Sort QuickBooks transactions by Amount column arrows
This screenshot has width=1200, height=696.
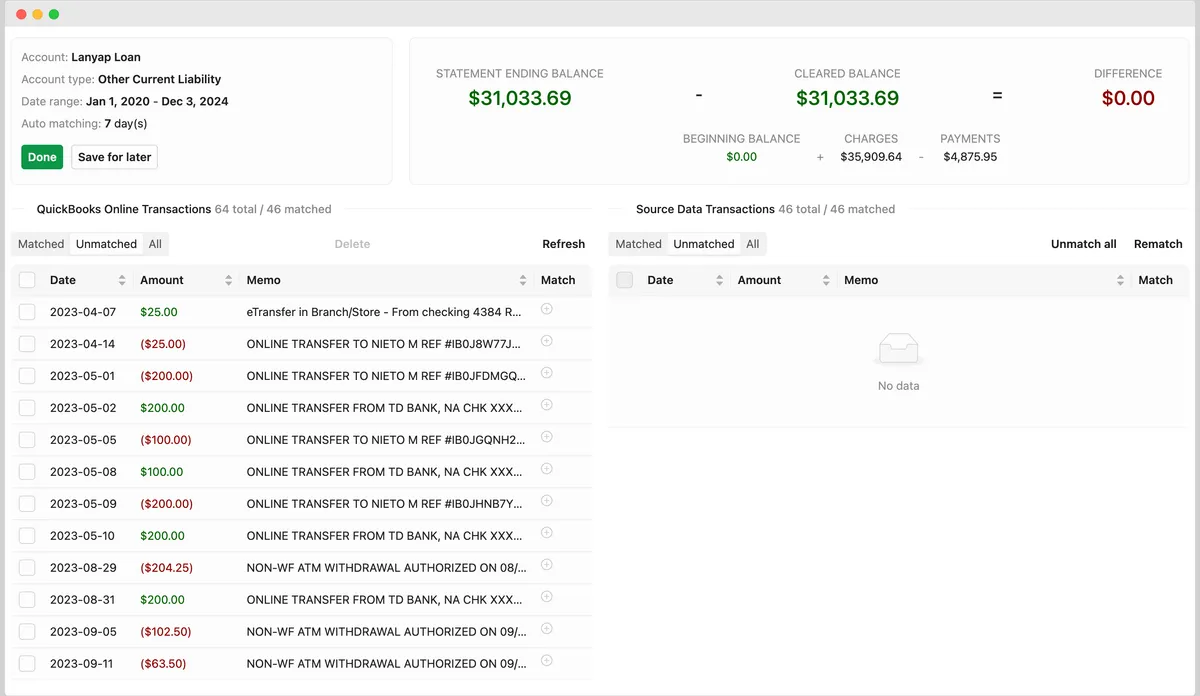tap(228, 280)
